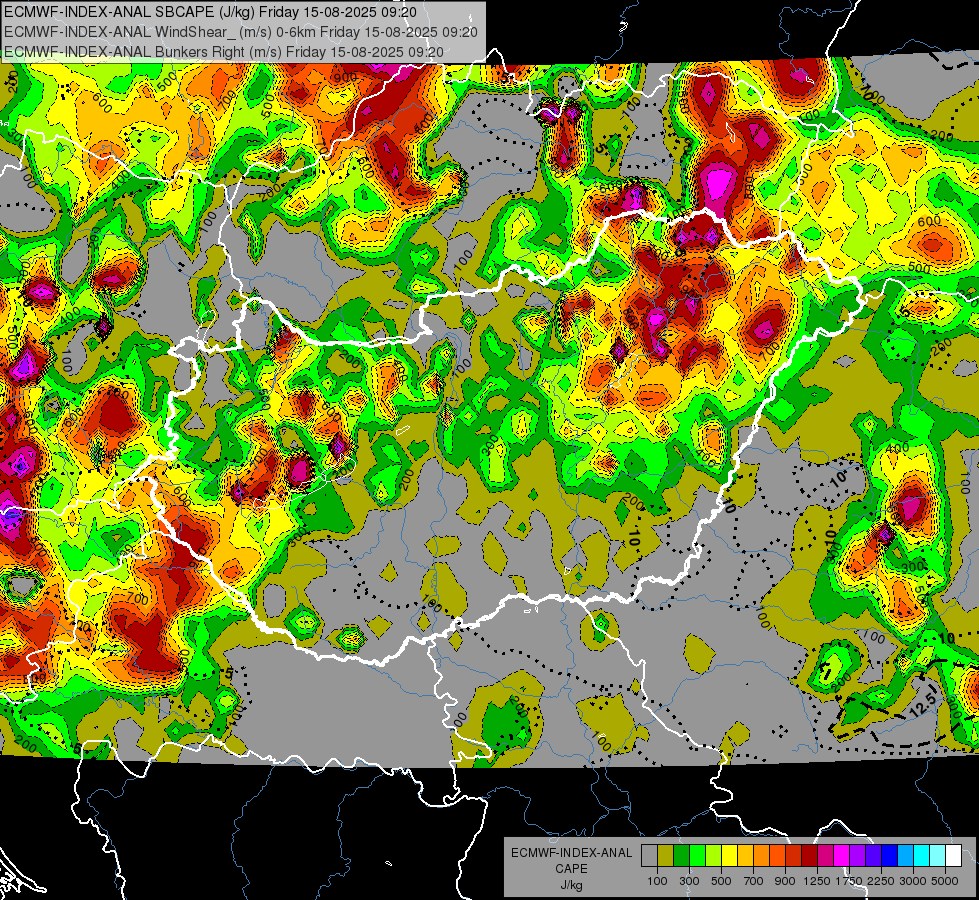
Task: Select the dark green legend swatch before 300
Action: tap(681, 855)
